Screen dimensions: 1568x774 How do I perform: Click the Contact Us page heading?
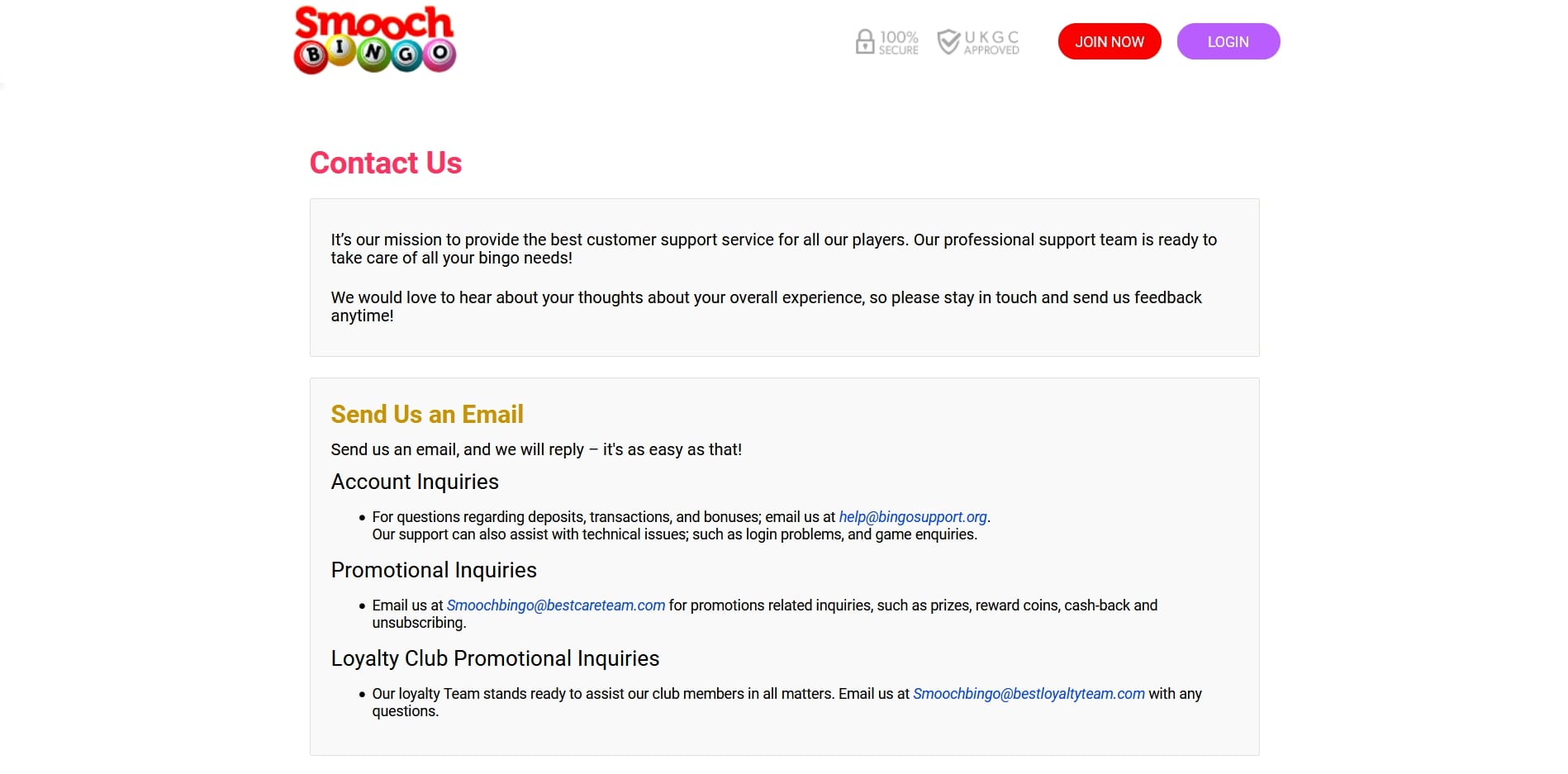(x=386, y=163)
